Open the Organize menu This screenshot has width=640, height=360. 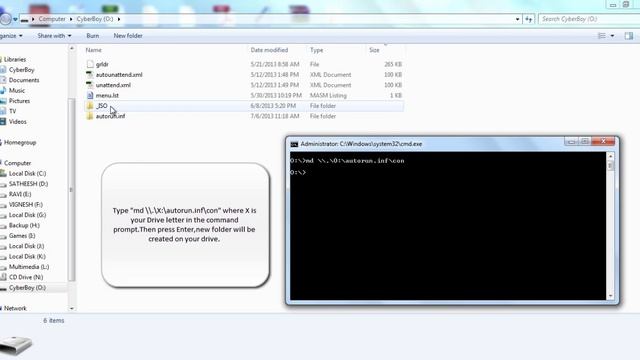(x=11, y=36)
